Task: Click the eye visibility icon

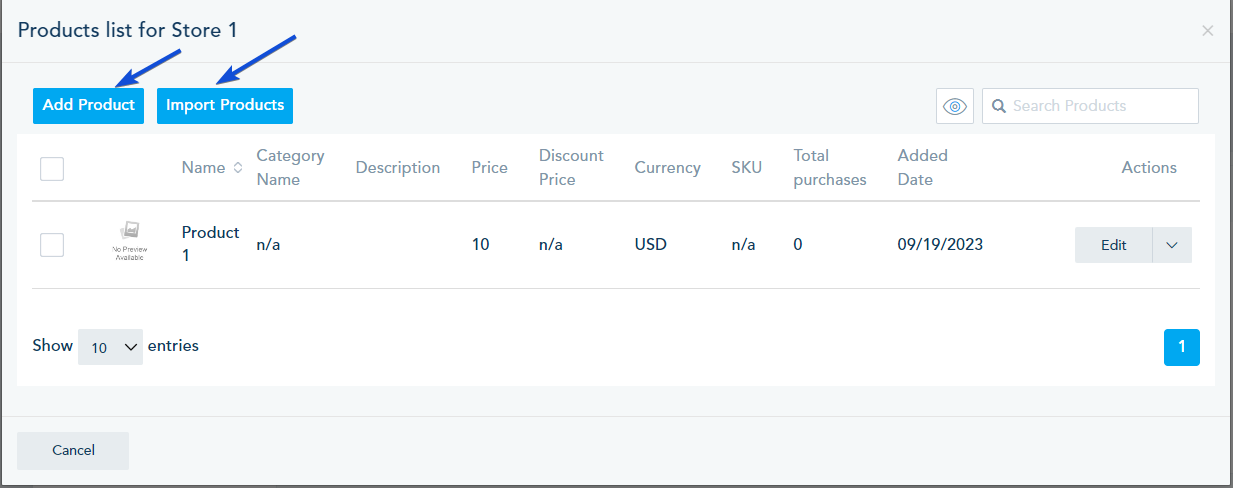Action: 955,106
